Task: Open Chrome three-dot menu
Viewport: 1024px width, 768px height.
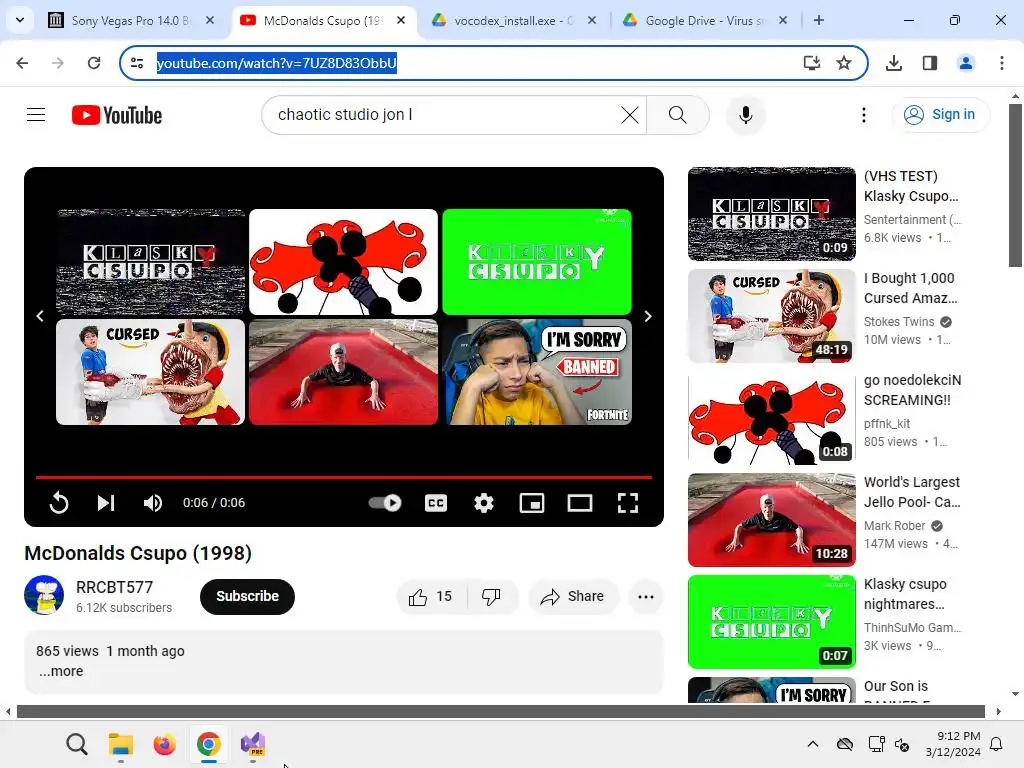Action: (1002, 63)
